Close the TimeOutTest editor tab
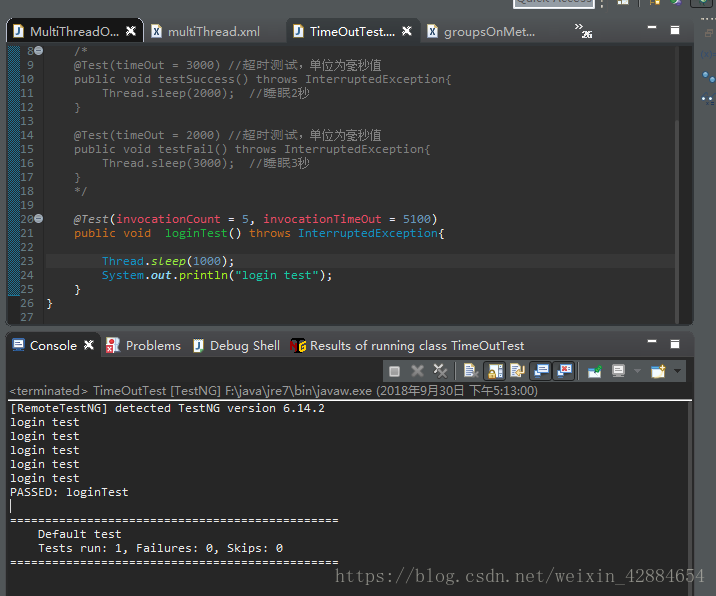 point(407,31)
